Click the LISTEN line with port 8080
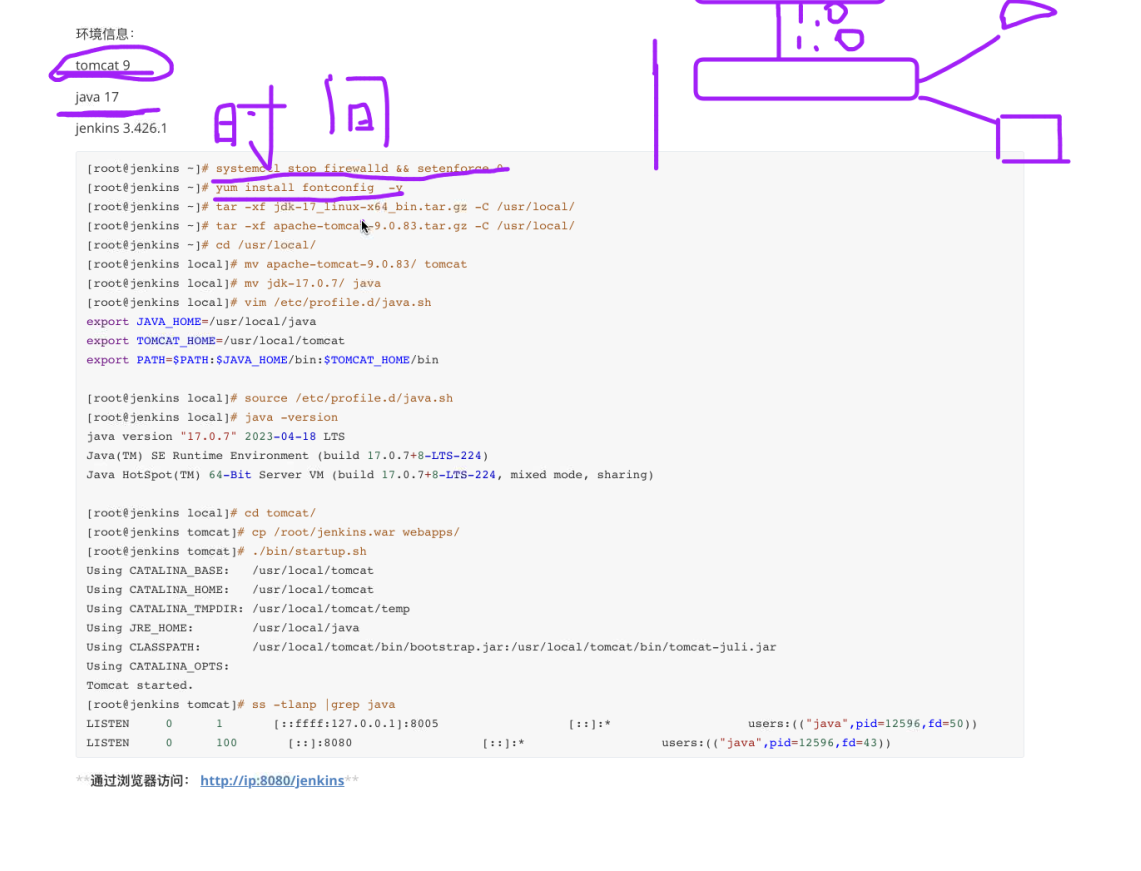The width and height of the screenshot is (1141, 871). click(x=489, y=742)
